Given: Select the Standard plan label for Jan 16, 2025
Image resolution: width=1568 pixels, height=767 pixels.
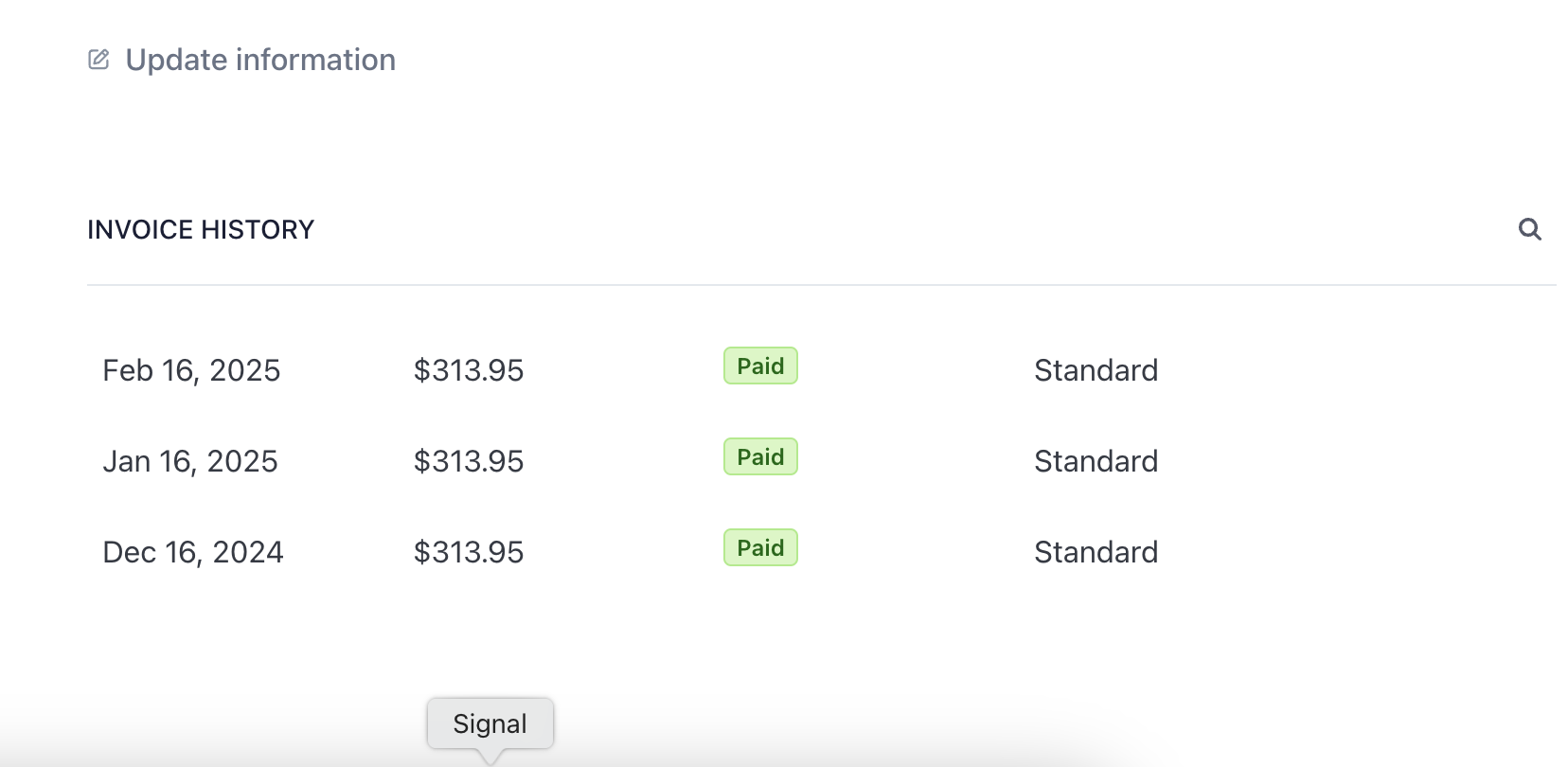Looking at the screenshot, I should point(1096,461).
